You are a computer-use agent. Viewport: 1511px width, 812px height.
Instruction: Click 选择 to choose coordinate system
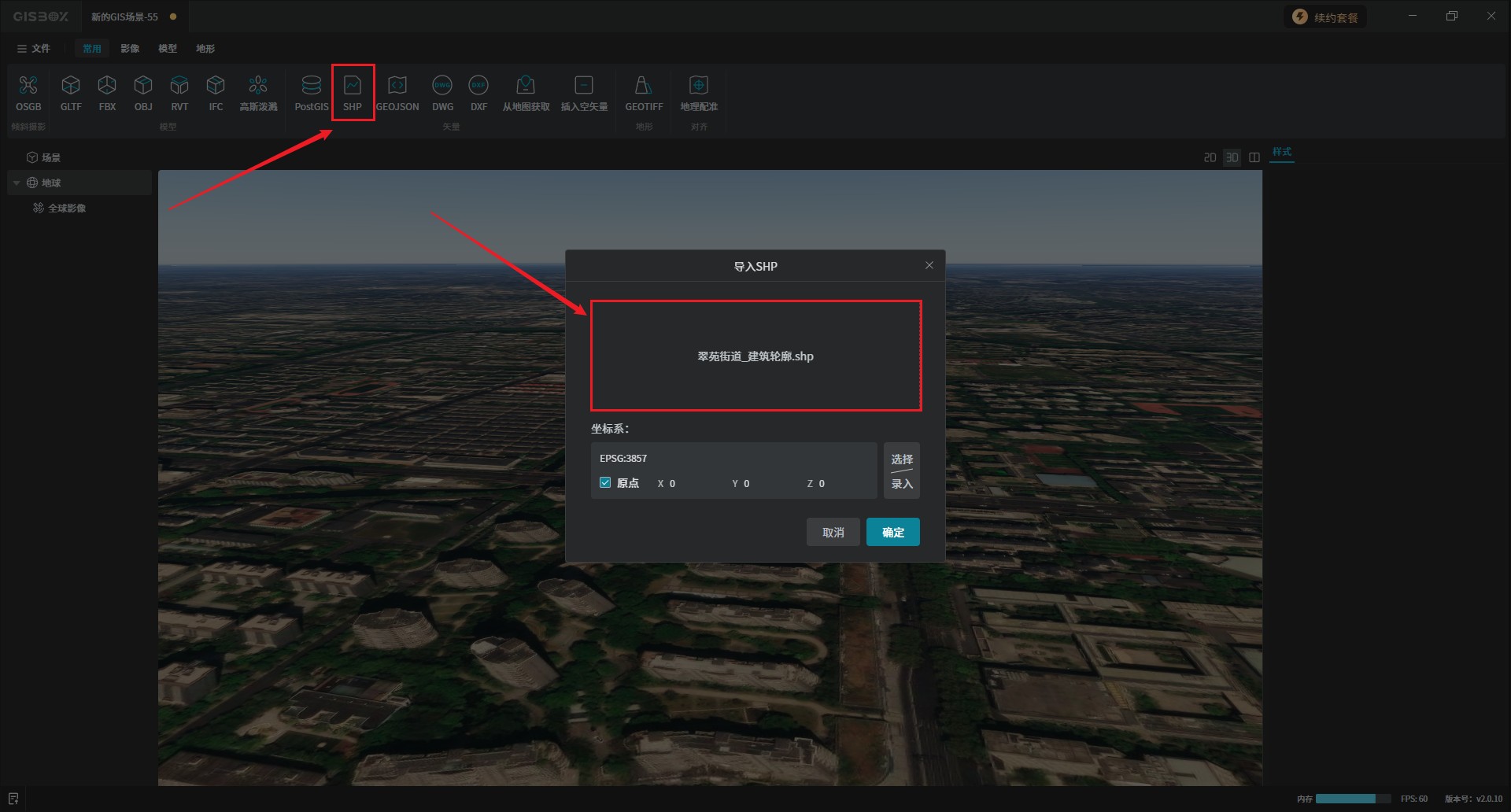click(901, 459)
